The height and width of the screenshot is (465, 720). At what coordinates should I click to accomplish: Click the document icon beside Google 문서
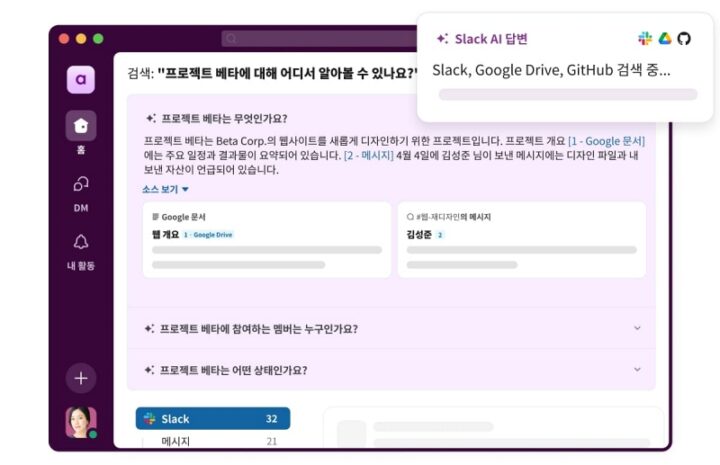pyautogui.click(x=155, y=217)
